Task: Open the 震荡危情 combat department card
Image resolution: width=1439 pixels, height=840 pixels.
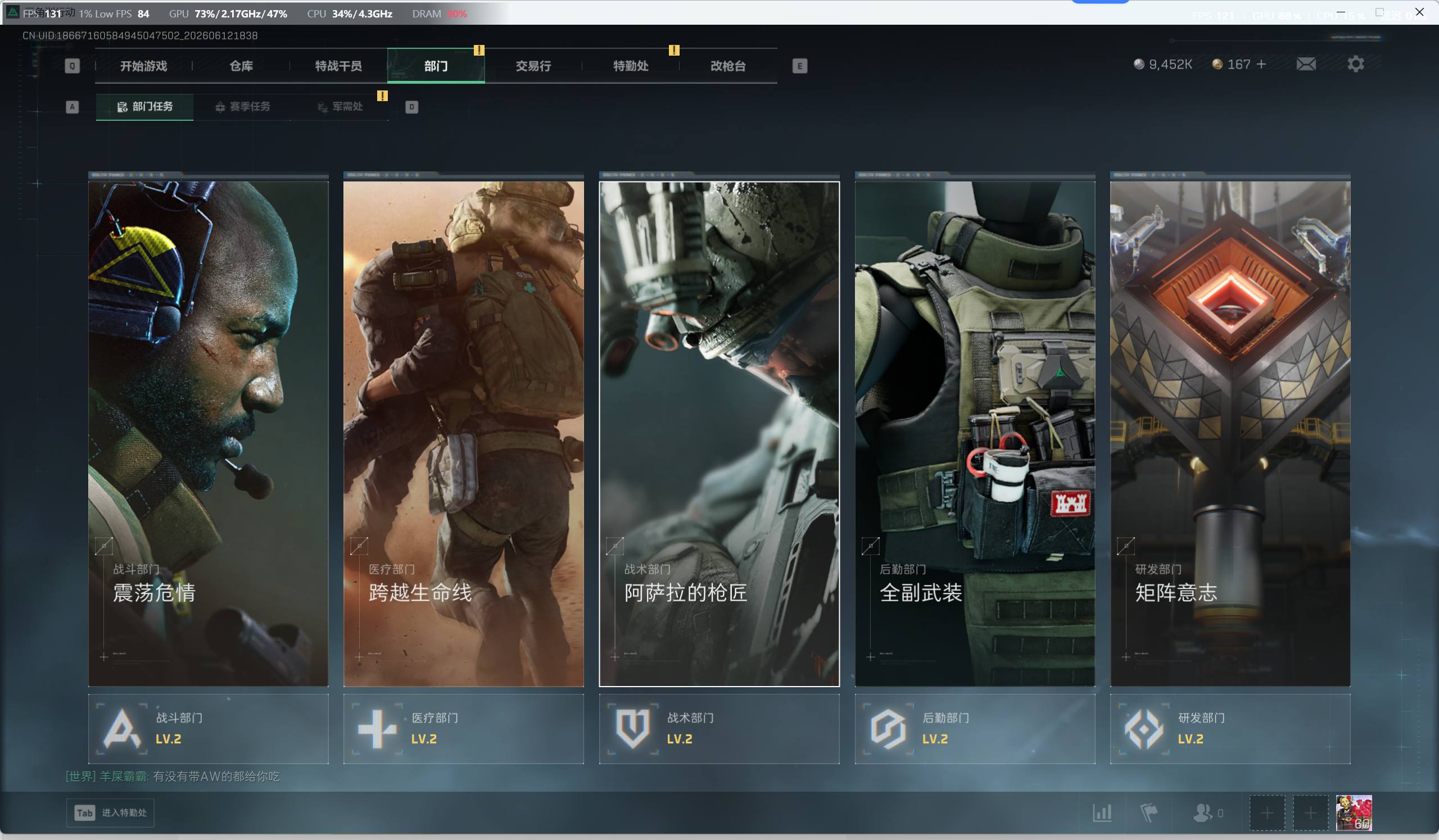Action: click(x=209, y=434)
